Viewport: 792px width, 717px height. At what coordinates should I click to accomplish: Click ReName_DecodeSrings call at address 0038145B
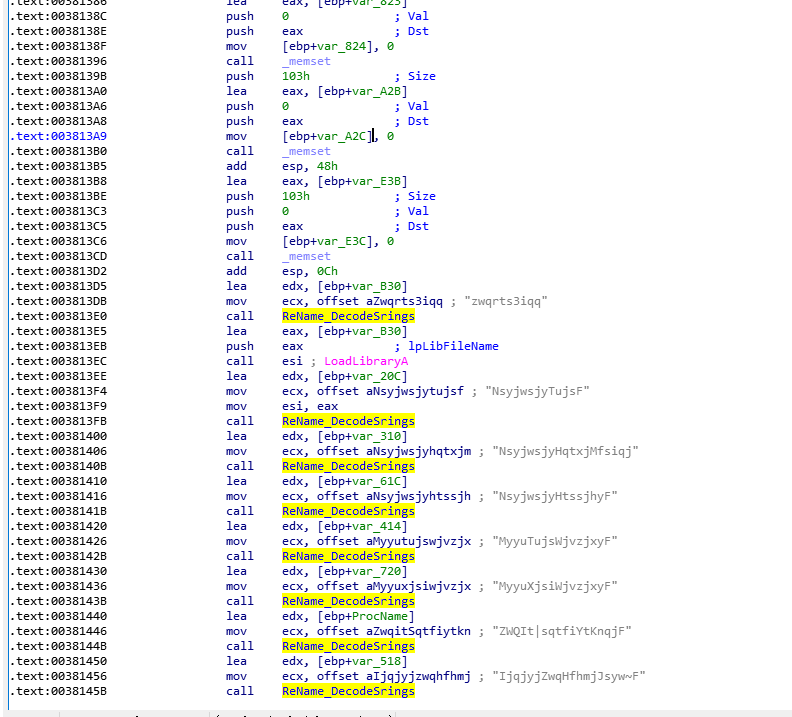coord(348,691)
